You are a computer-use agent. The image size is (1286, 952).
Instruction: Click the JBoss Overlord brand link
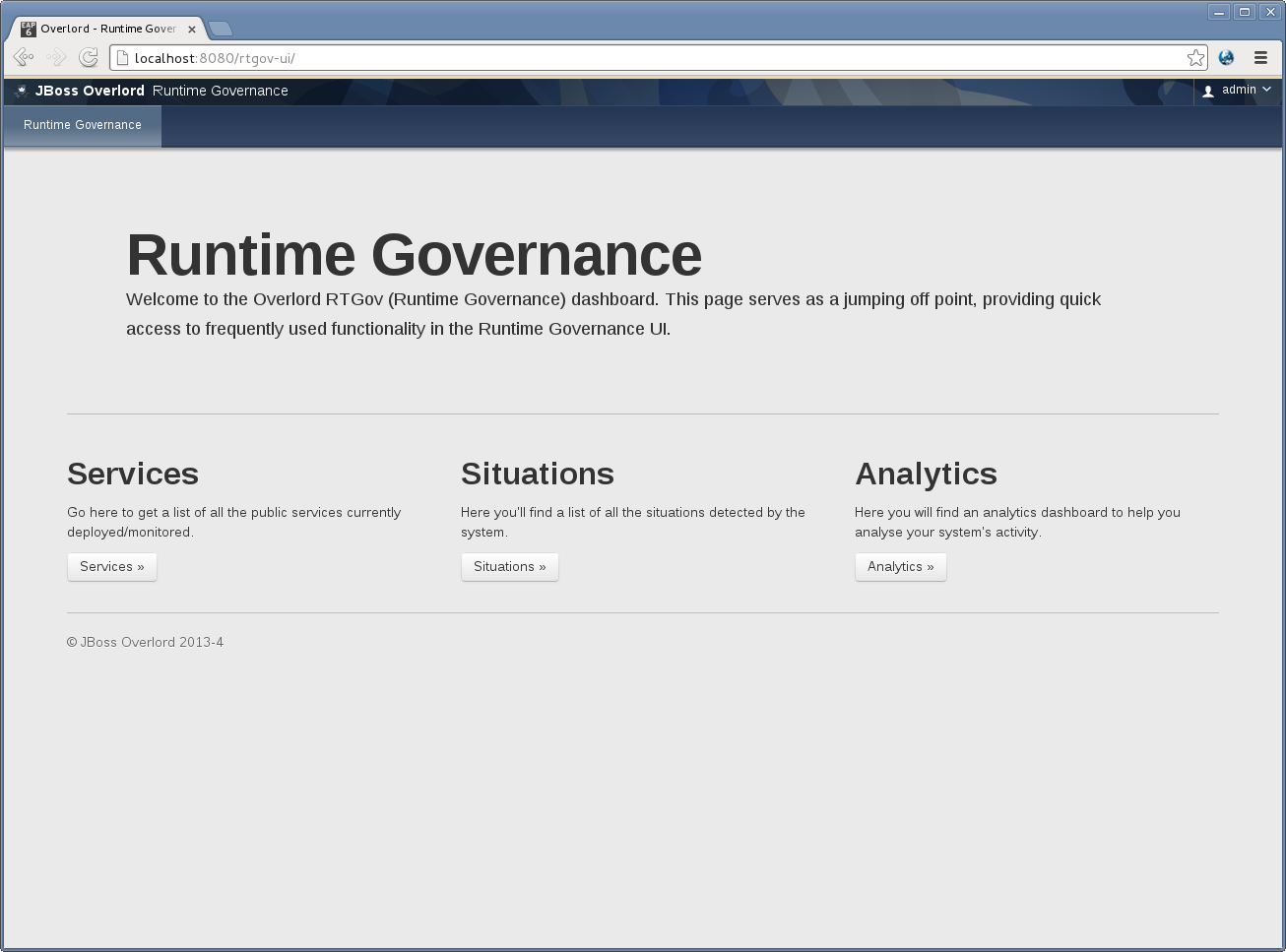(90, 91)
